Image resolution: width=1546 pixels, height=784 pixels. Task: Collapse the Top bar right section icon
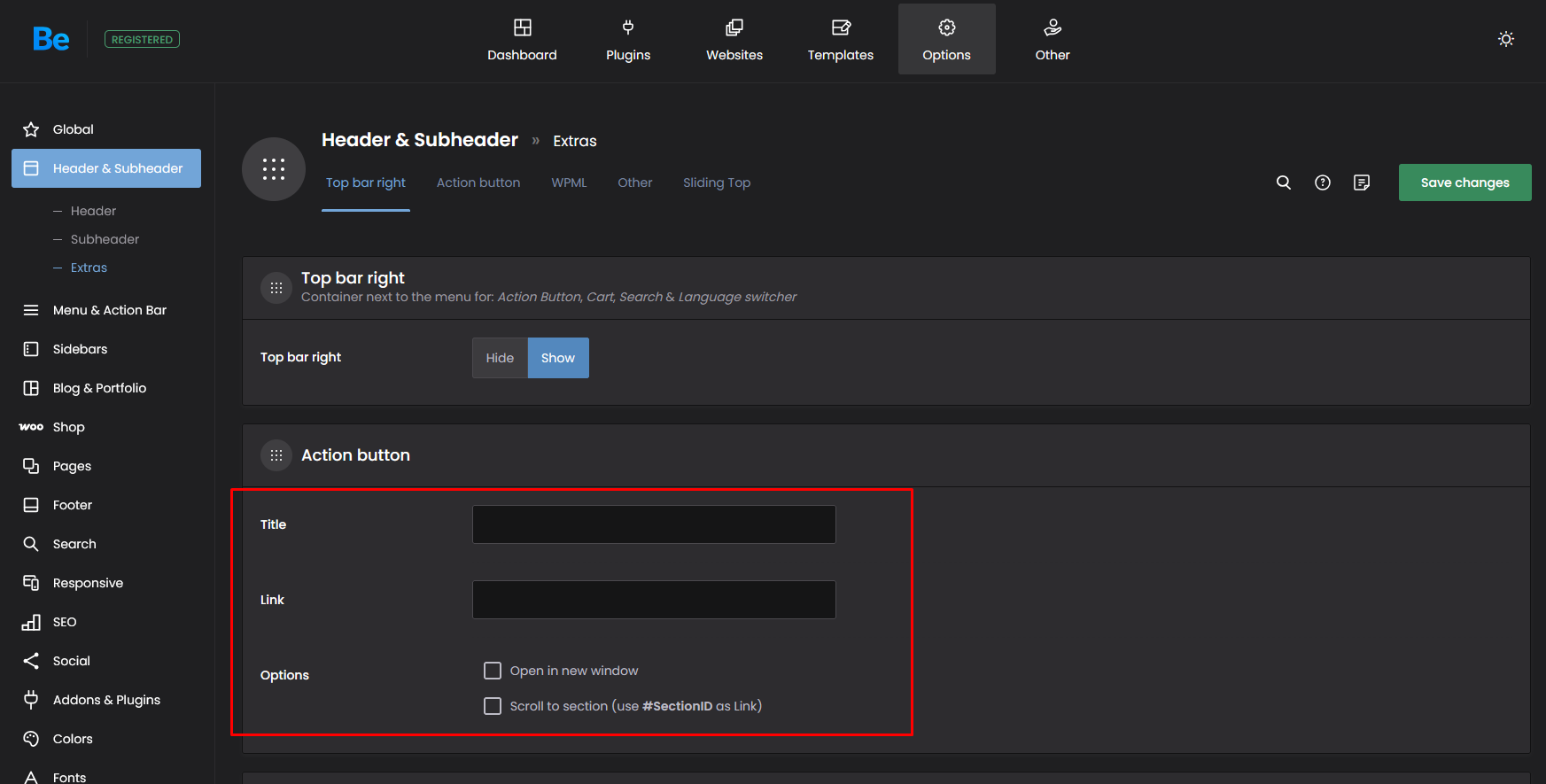tap(276, 288)
